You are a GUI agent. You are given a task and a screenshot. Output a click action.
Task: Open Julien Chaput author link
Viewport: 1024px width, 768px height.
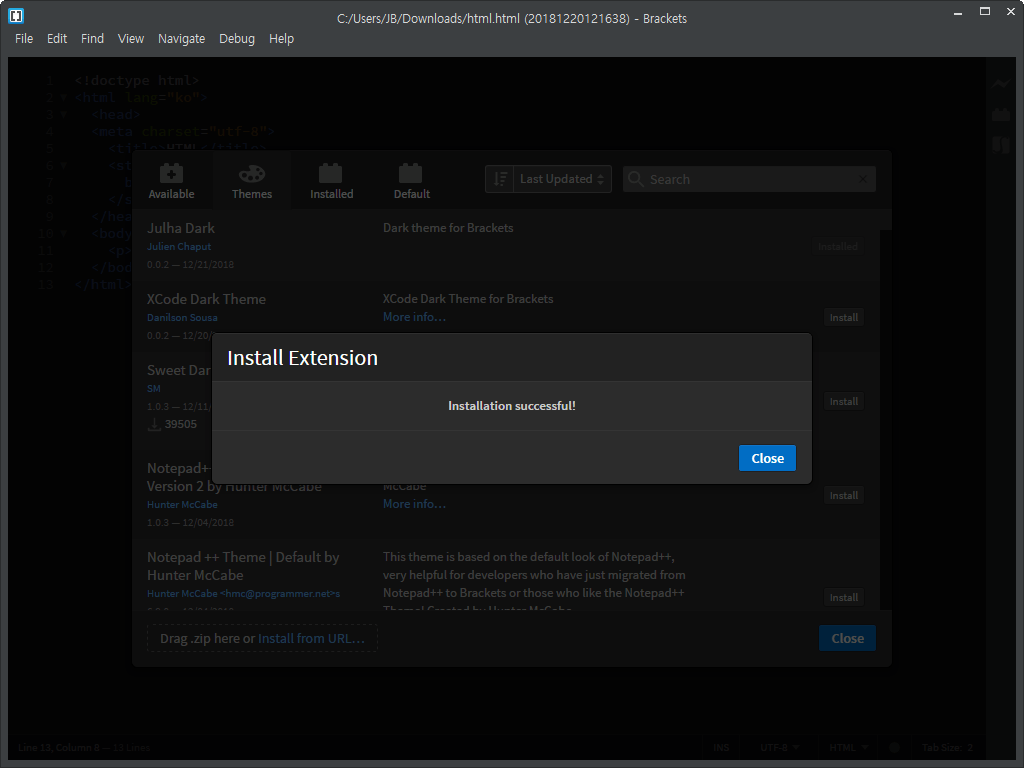(x=179, y=246)
